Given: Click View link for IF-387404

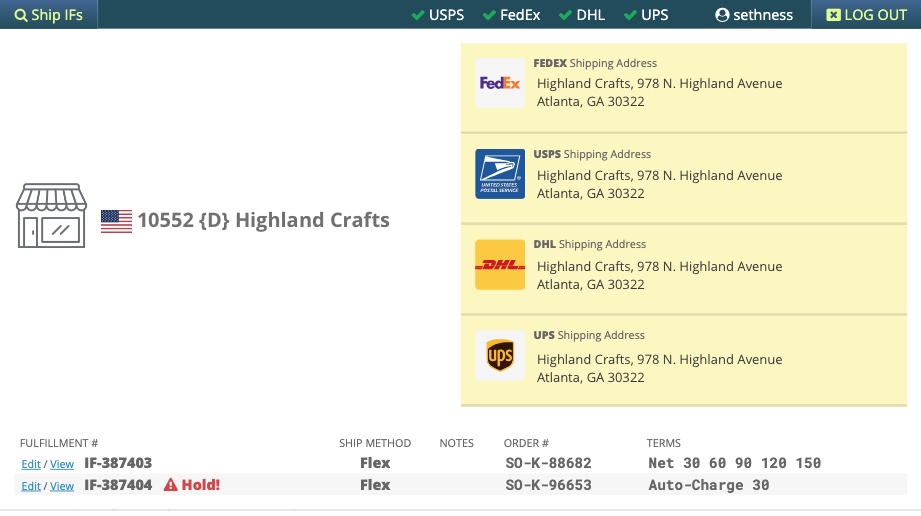Looking at the screenshot, I should [x=62, y=486].
